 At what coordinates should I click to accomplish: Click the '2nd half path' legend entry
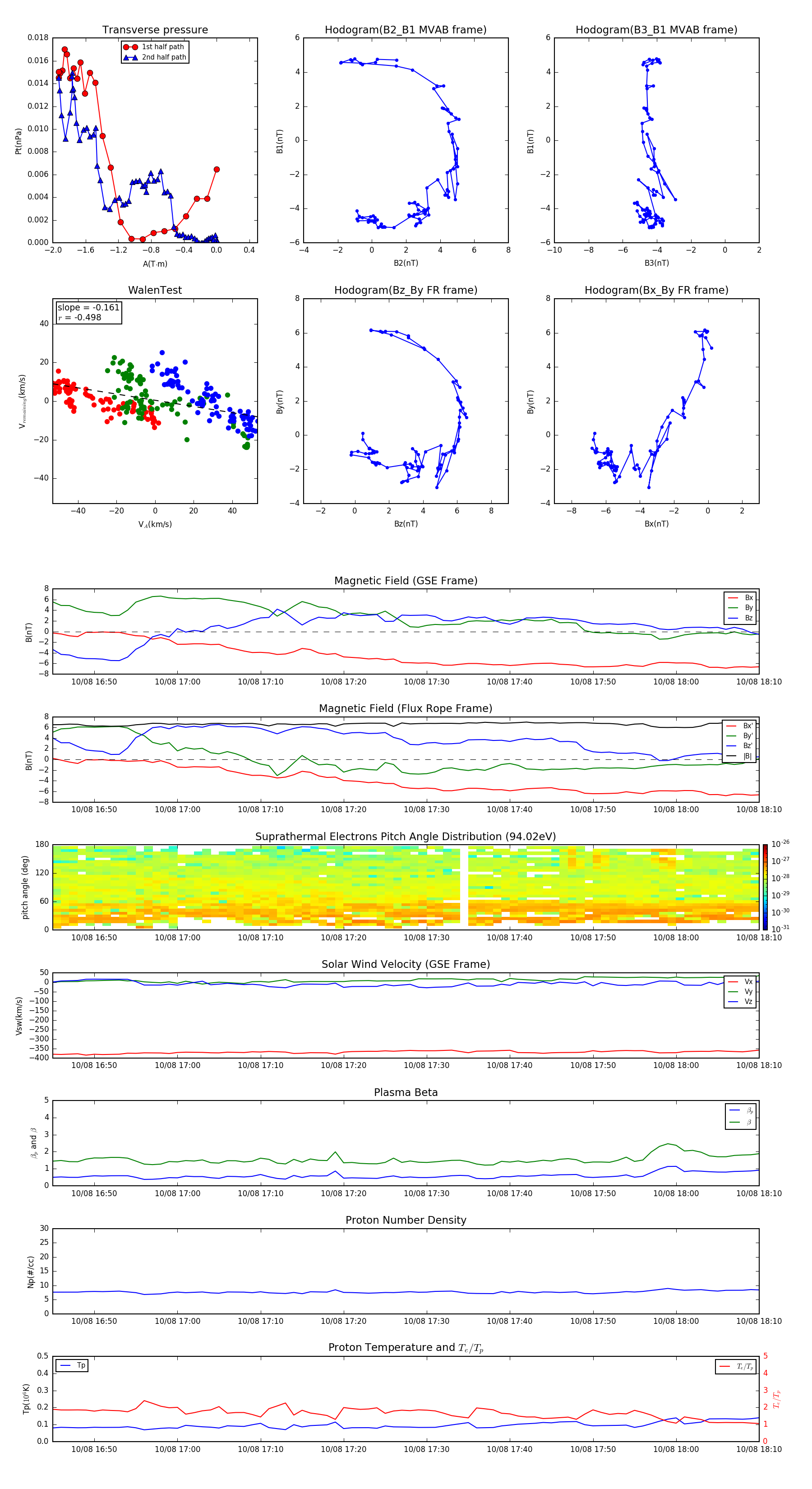154,57
